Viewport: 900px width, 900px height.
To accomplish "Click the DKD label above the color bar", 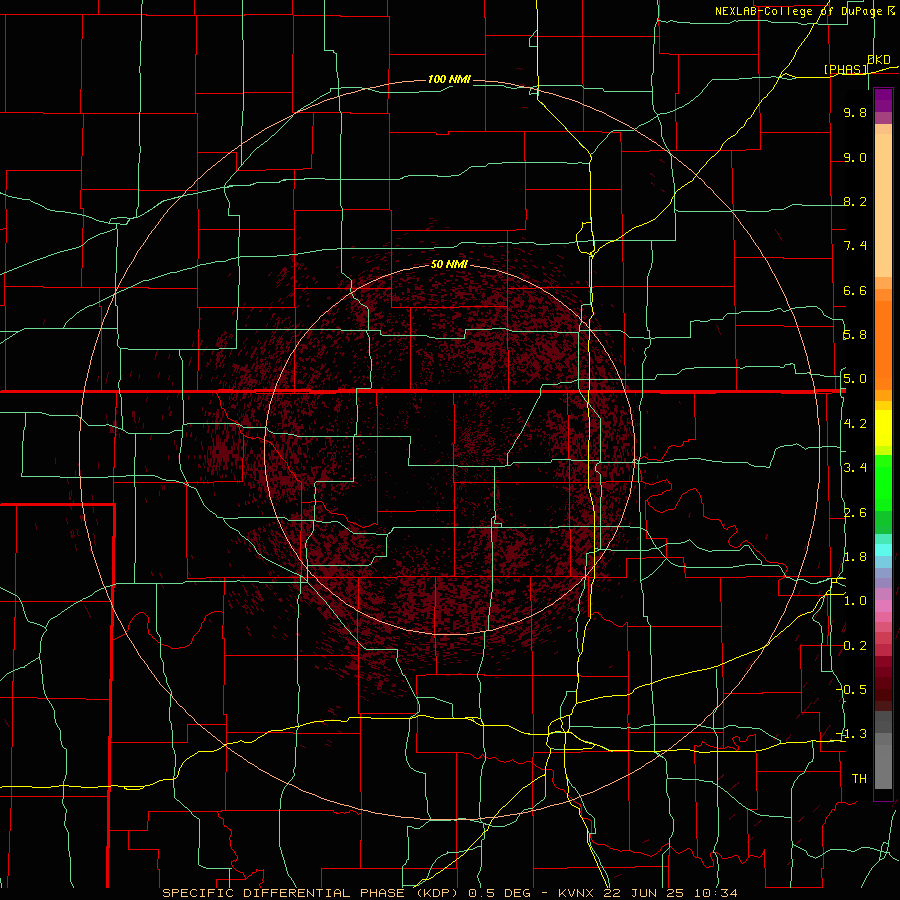I will tap(879, 59).
